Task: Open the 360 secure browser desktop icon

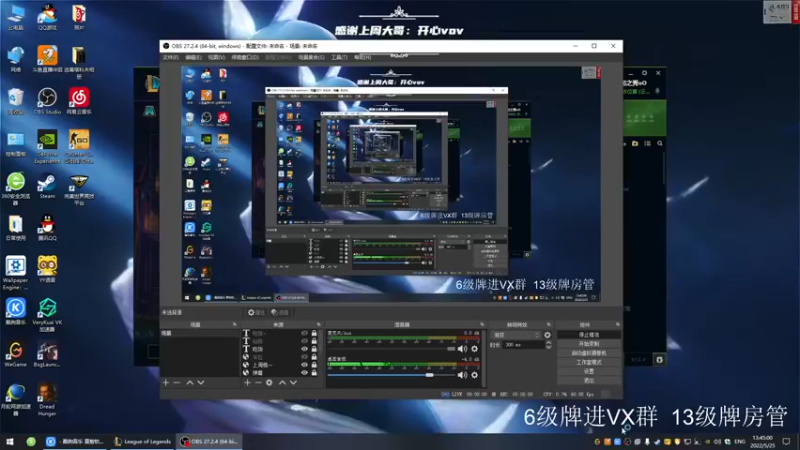Action: point(15,189)
